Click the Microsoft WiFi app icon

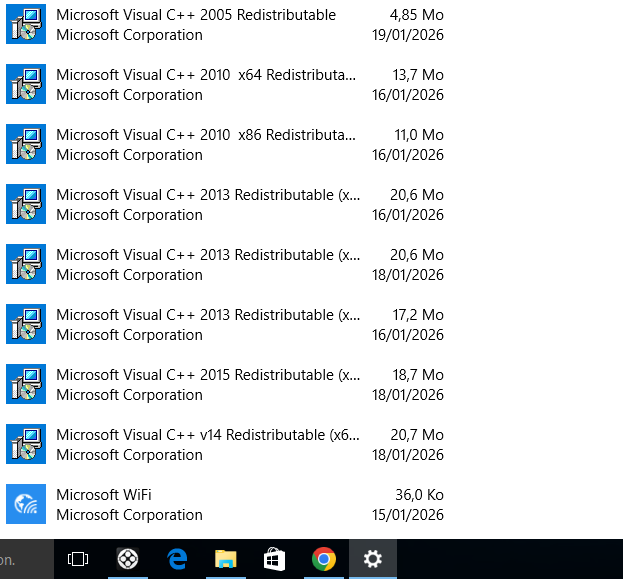tap(26, 505)
